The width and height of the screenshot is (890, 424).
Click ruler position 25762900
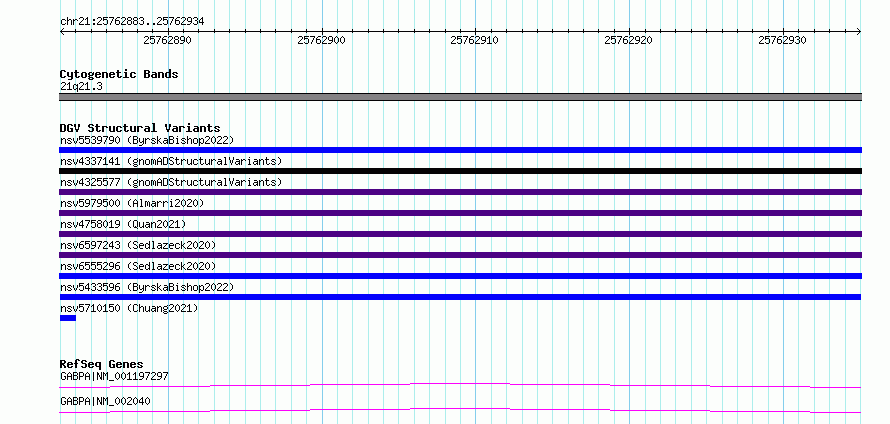pos(321,40)
